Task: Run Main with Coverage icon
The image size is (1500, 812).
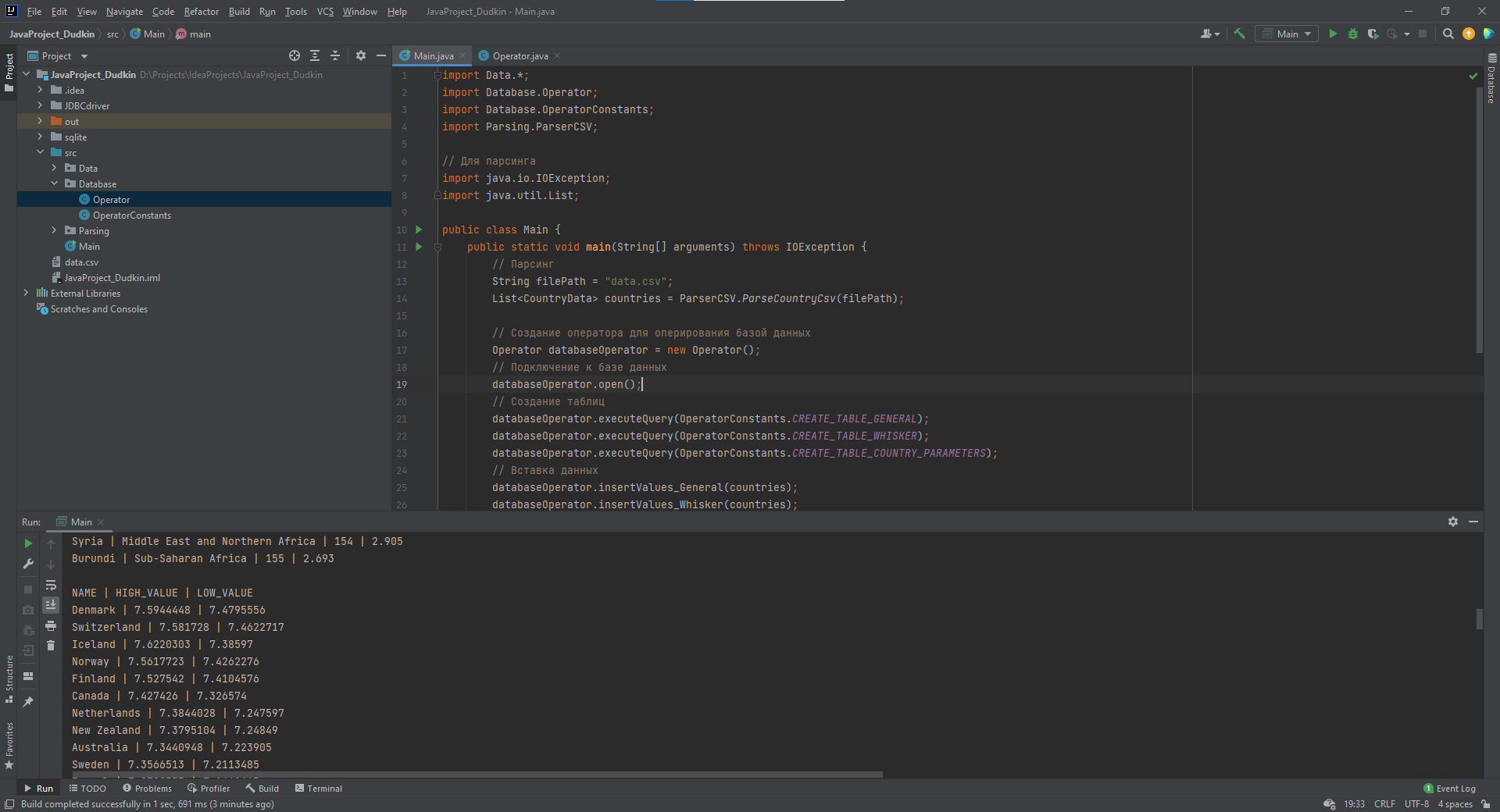Action: pos(1373,34)
